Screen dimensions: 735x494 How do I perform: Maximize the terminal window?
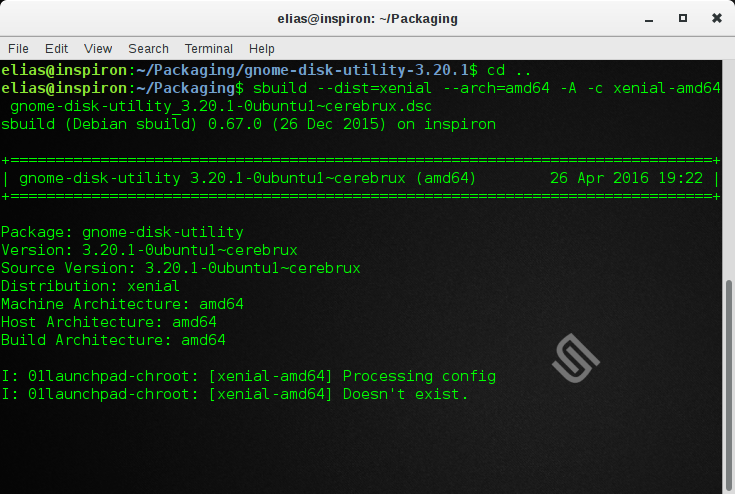683,18
